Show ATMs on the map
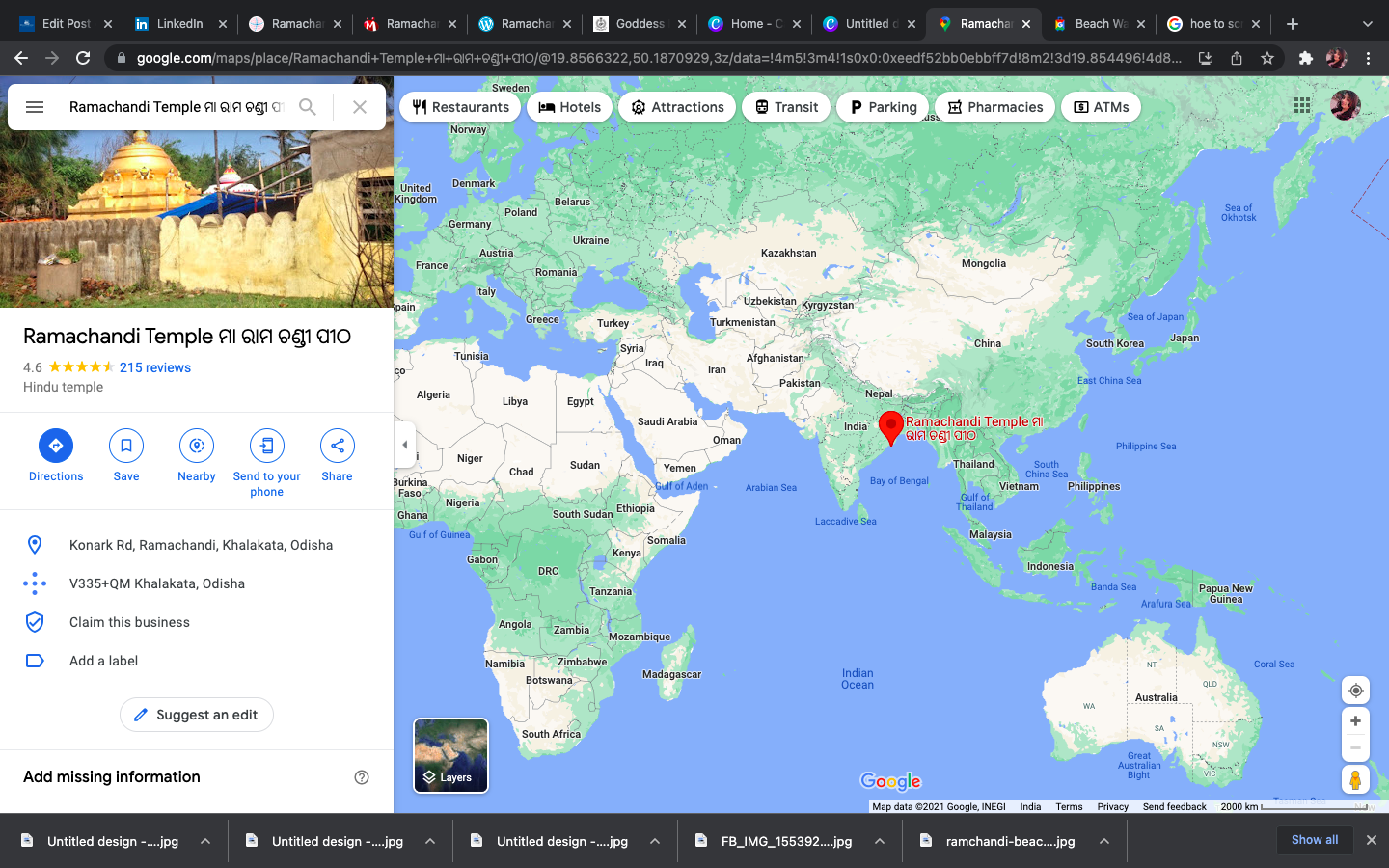This screenshot has width=1389, height=868. coord(1101,107)
